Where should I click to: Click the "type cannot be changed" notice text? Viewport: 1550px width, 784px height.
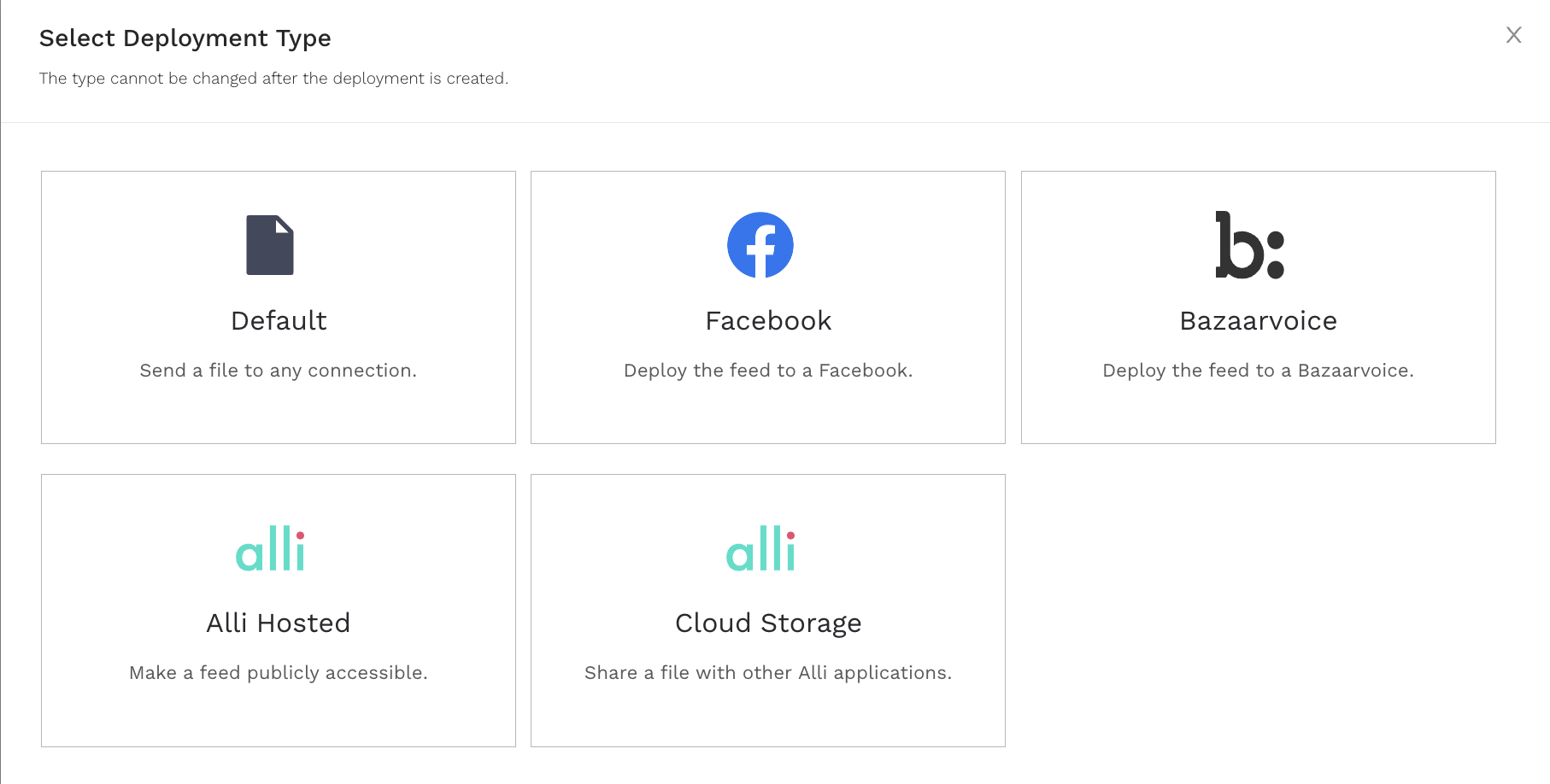[273, 79]
